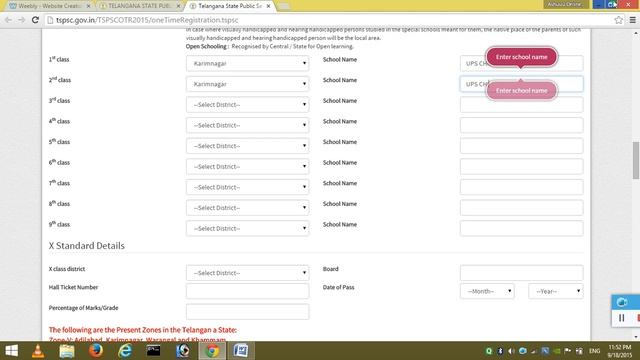Open a new tab button
Viewport: 640px width, 360px height.
pyautogui.click(x=284, y=6)
